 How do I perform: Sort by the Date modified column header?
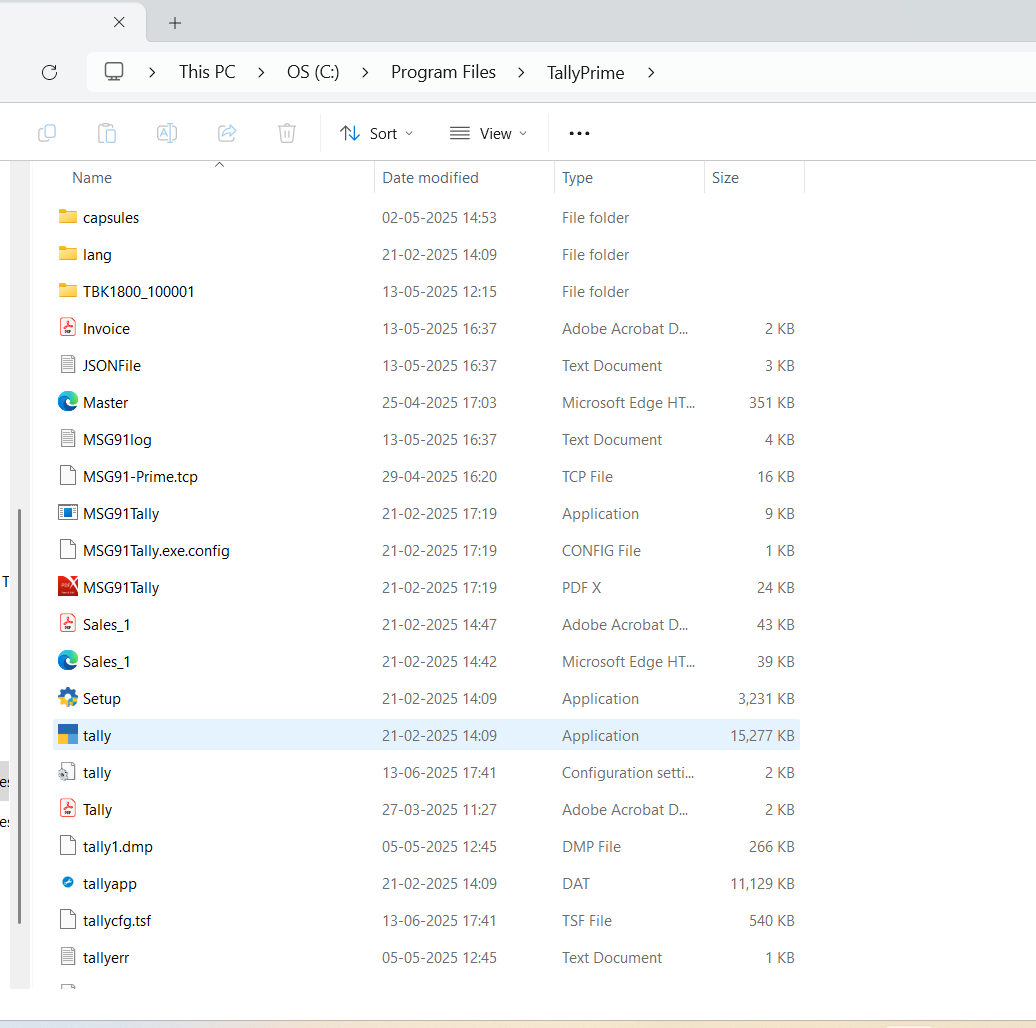(430, 178)
